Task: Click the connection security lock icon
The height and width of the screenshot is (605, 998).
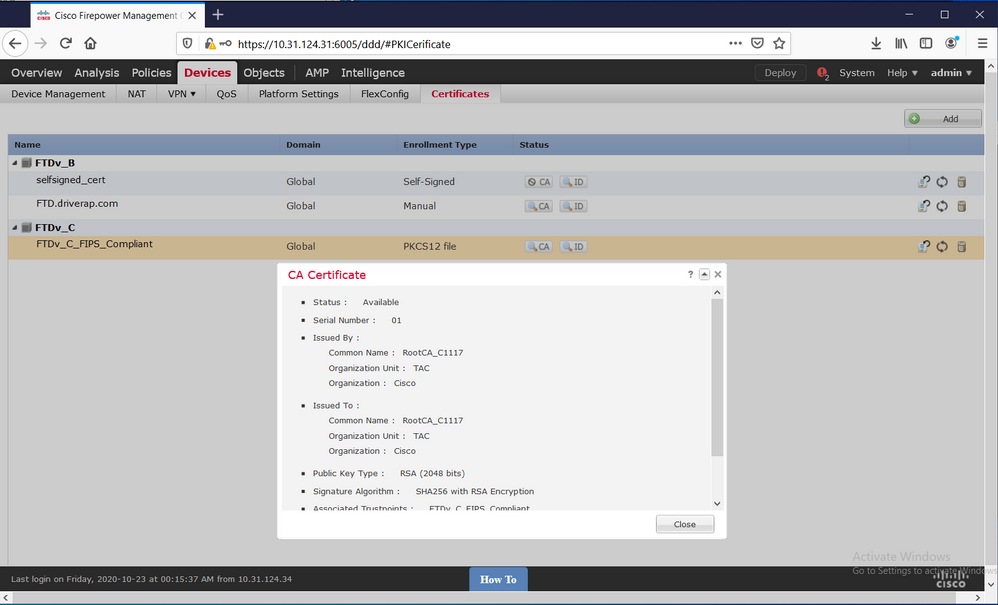Action: coord(209,43)
